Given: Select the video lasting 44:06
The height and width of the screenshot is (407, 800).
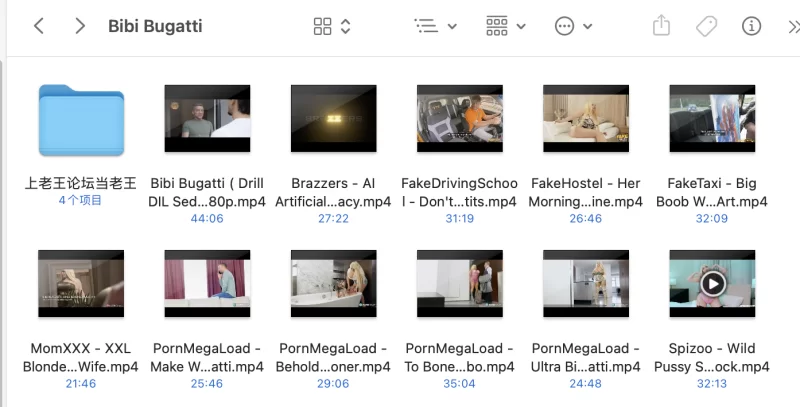Looking at the screenshot, I should (x=207, y=118).
